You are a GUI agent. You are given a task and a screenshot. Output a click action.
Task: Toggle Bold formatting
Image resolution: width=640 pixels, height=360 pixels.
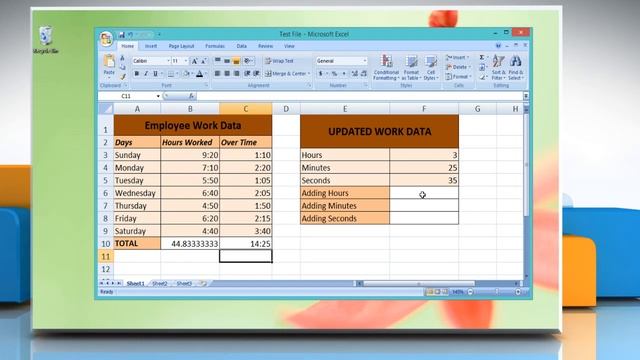pos(137,74)
